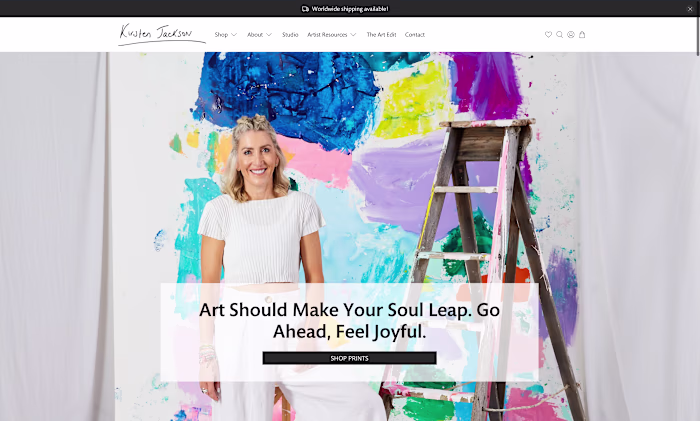The width and height of the screenshot is (700, 421).
Task: Visit The Art Edit page
Action: 381,34
